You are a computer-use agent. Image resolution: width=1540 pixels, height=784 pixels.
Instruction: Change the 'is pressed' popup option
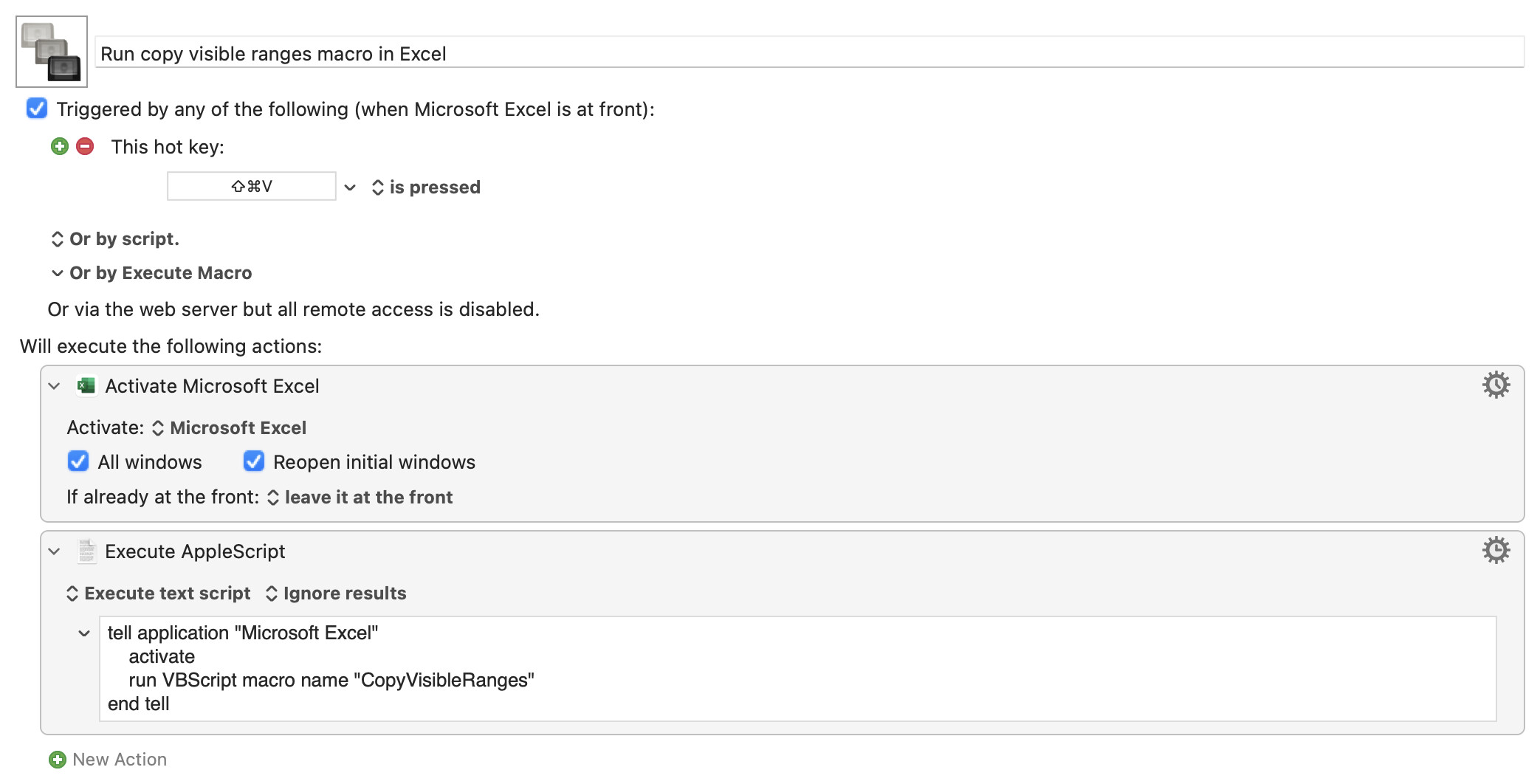pos(426,188)
